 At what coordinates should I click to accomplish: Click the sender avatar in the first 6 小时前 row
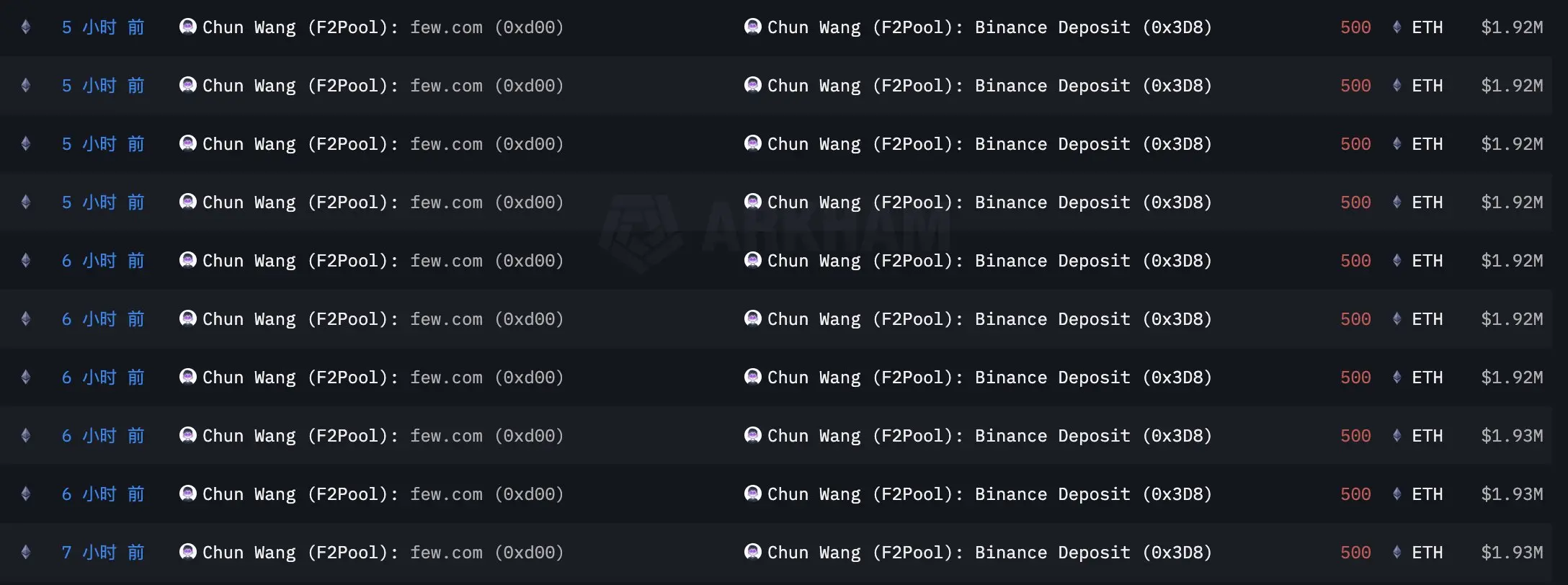(x=187, y=261)
